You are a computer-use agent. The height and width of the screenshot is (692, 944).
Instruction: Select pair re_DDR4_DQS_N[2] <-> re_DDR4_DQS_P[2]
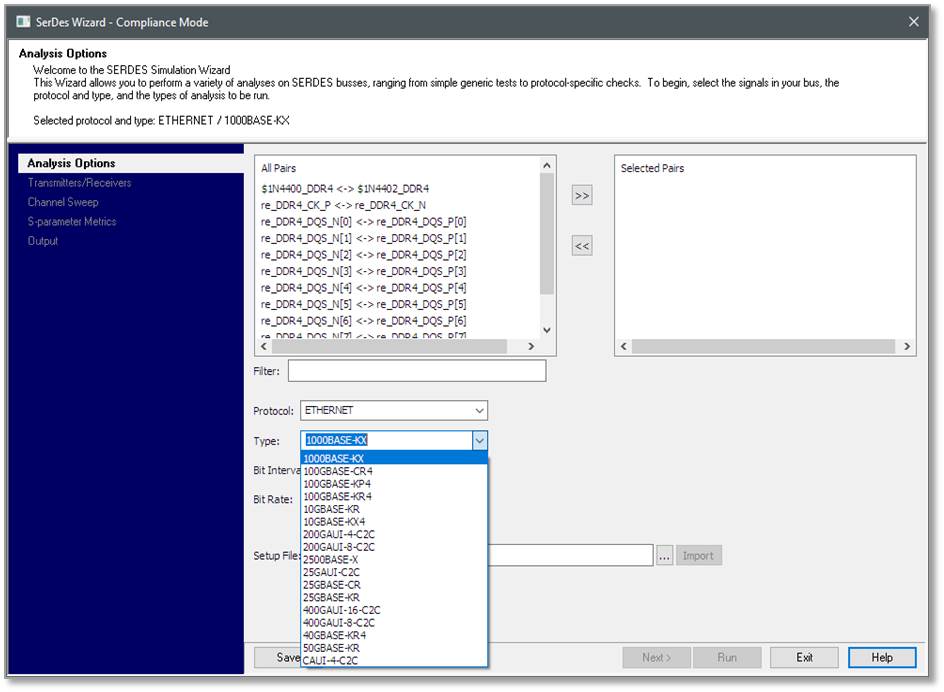coord(364,255)
